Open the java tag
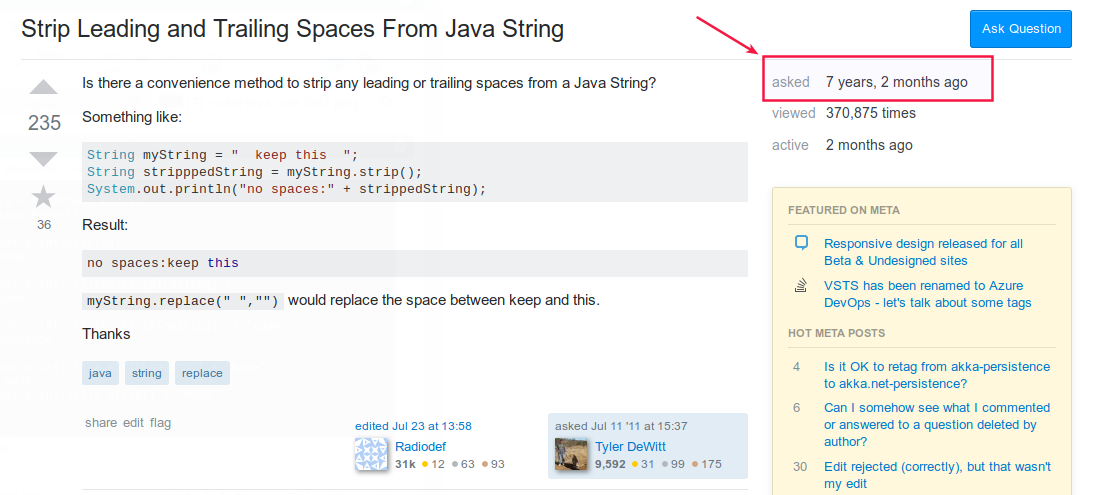 coord(101,373)
